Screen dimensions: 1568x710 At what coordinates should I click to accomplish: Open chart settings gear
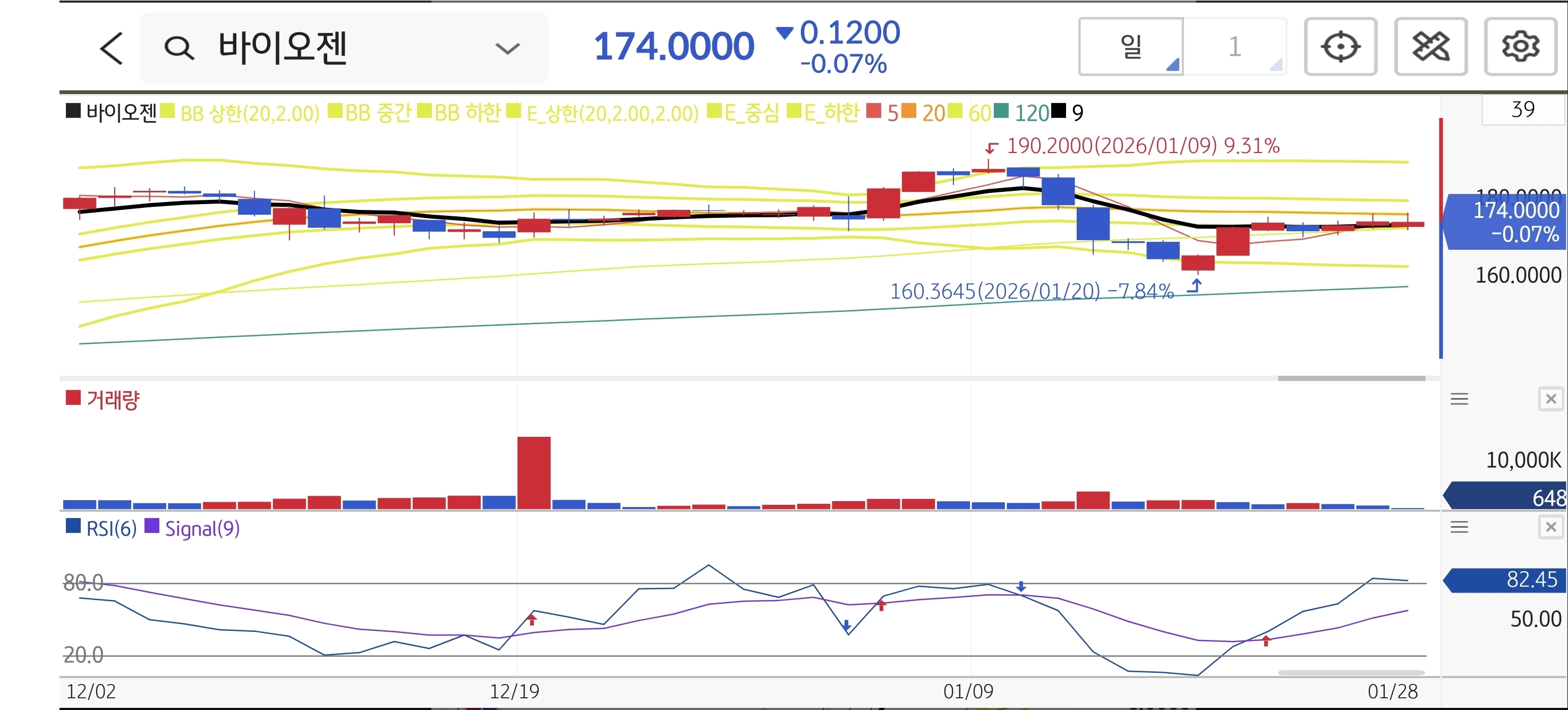[x=1520, y=46]
